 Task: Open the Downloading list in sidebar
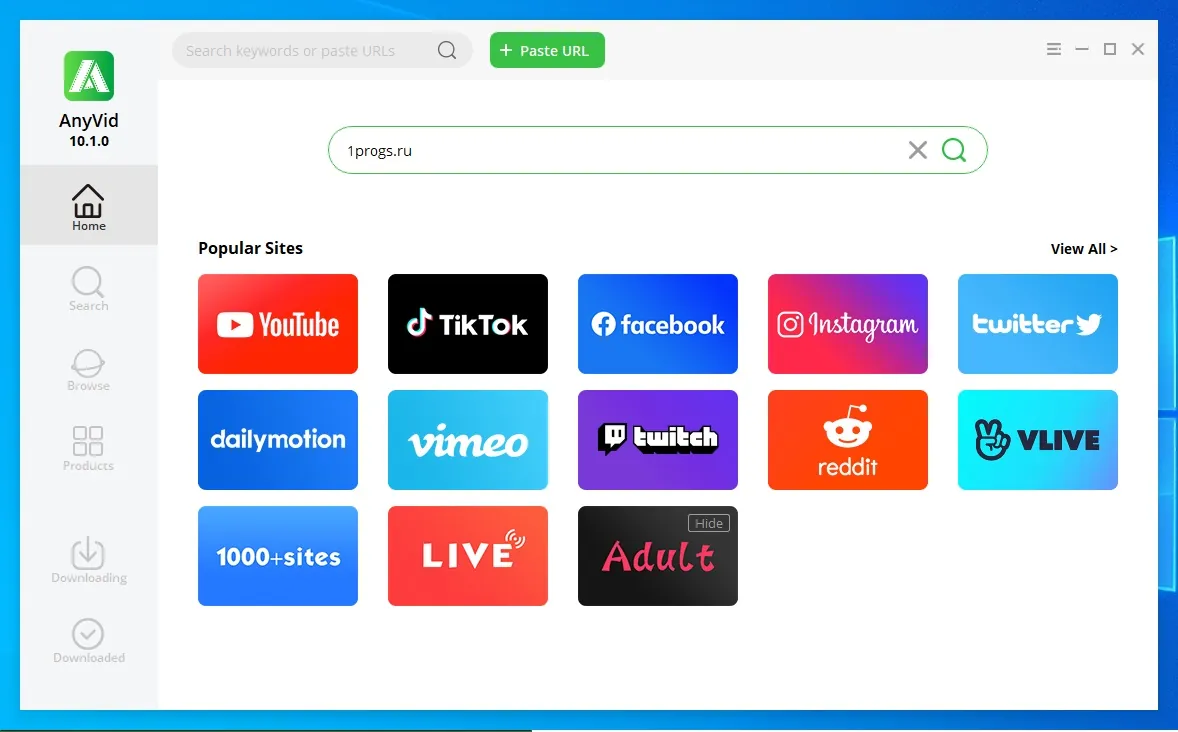pyautogui.click(x=89, y=561)
